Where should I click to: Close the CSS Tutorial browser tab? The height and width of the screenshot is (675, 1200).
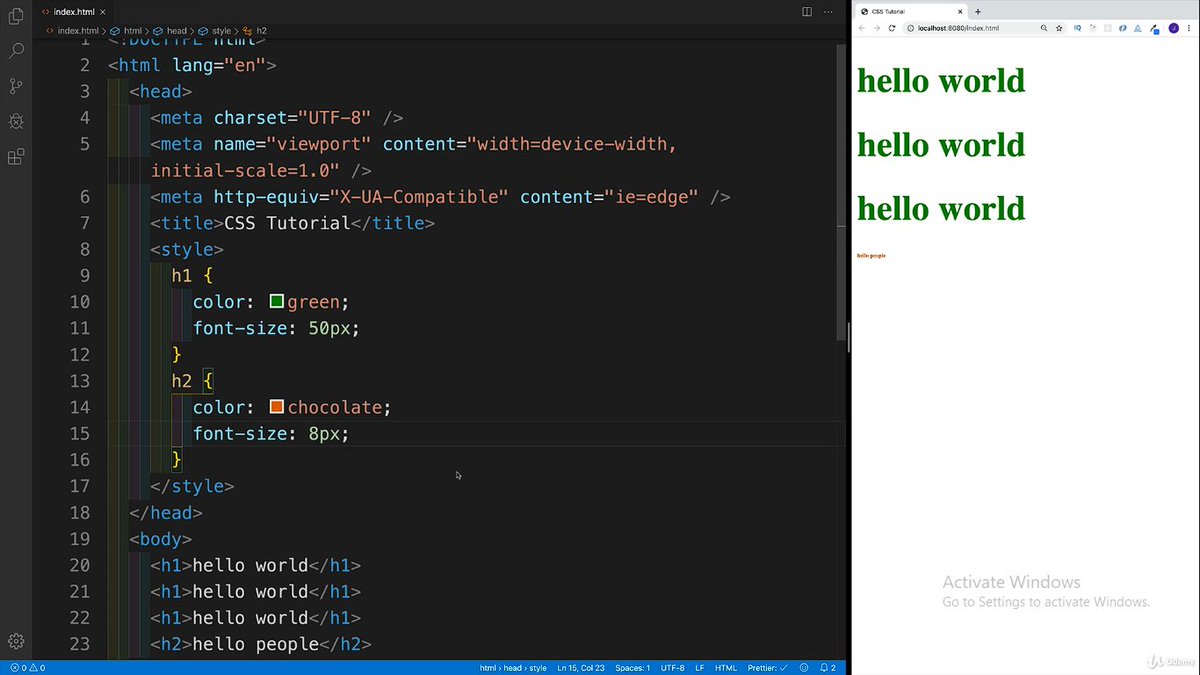coord(962,11)
